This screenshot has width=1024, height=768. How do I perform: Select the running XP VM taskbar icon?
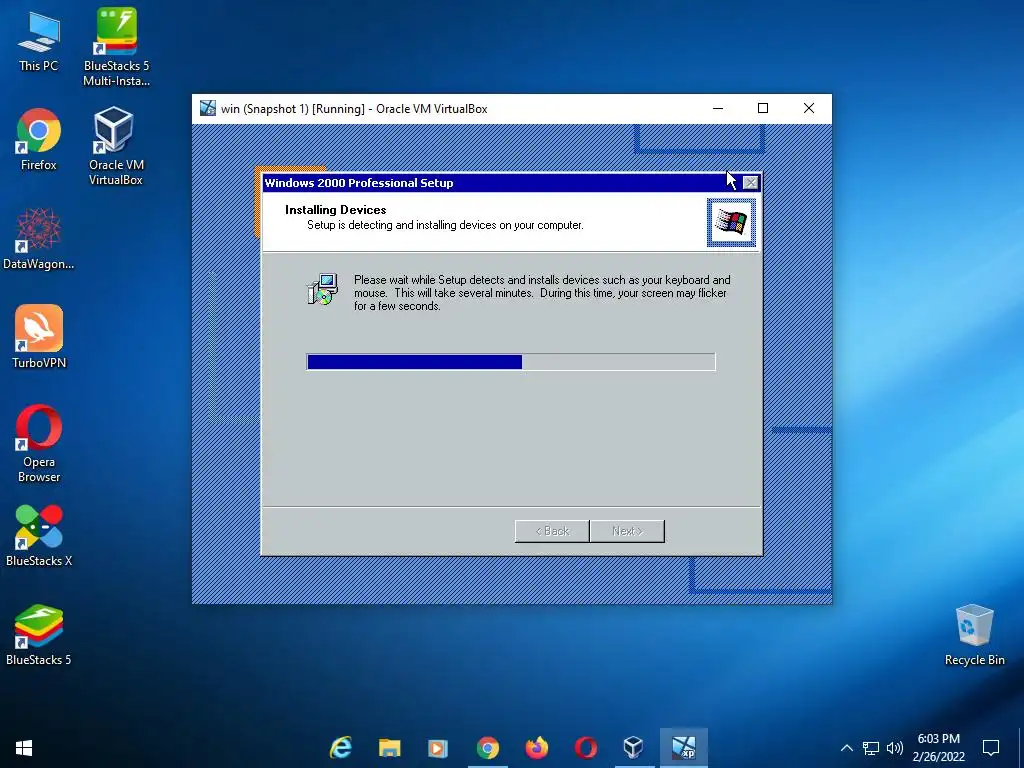[684, 748]
